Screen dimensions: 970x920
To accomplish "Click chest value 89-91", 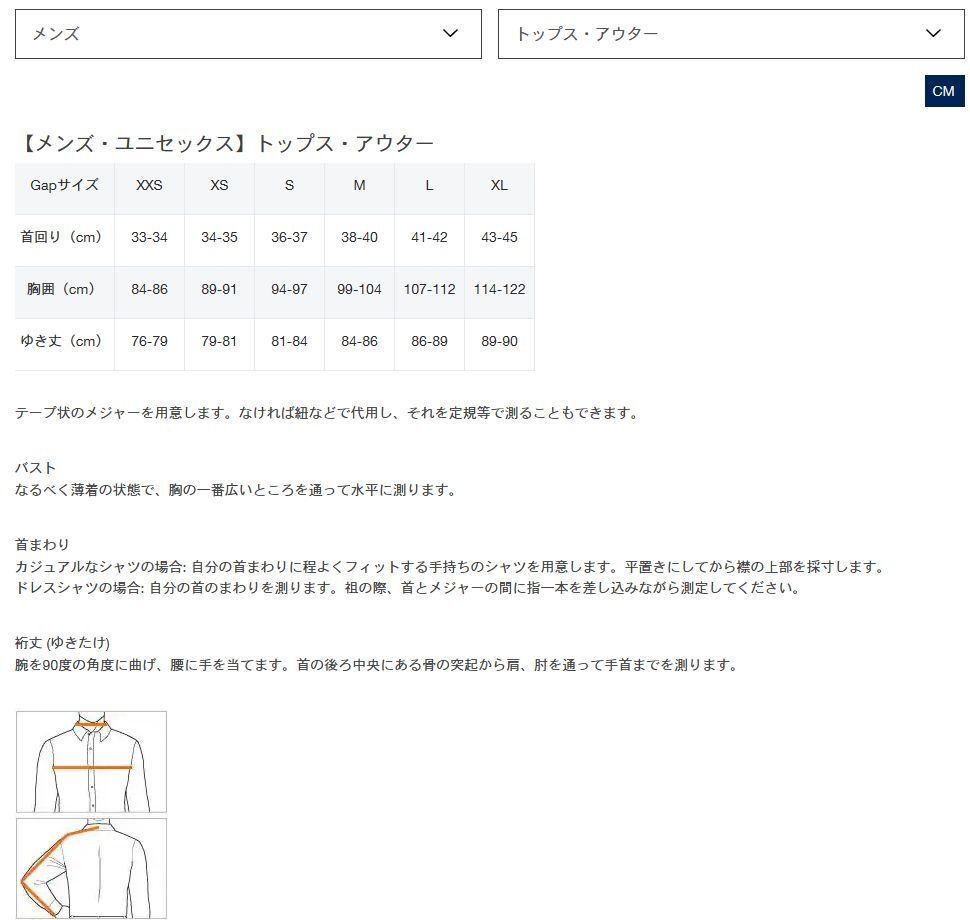I will pos(219,289).
